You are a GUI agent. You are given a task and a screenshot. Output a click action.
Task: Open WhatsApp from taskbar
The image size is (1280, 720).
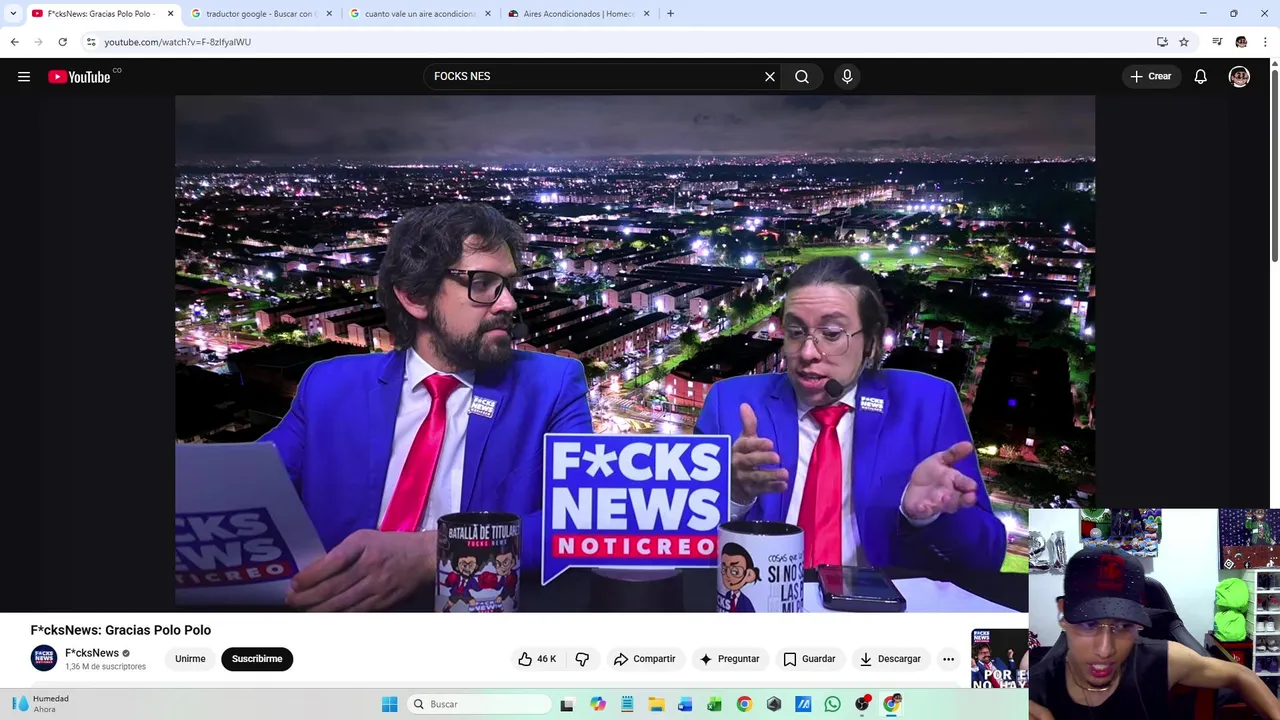tap(832, 704)
